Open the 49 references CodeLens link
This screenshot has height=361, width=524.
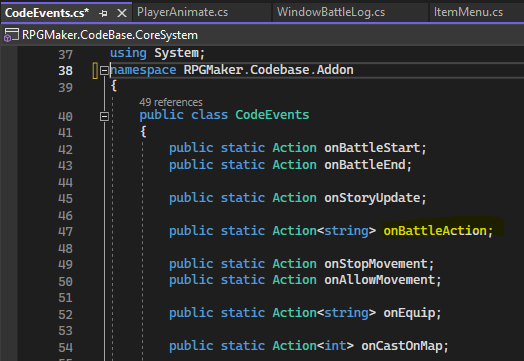[x=171, y=102]
